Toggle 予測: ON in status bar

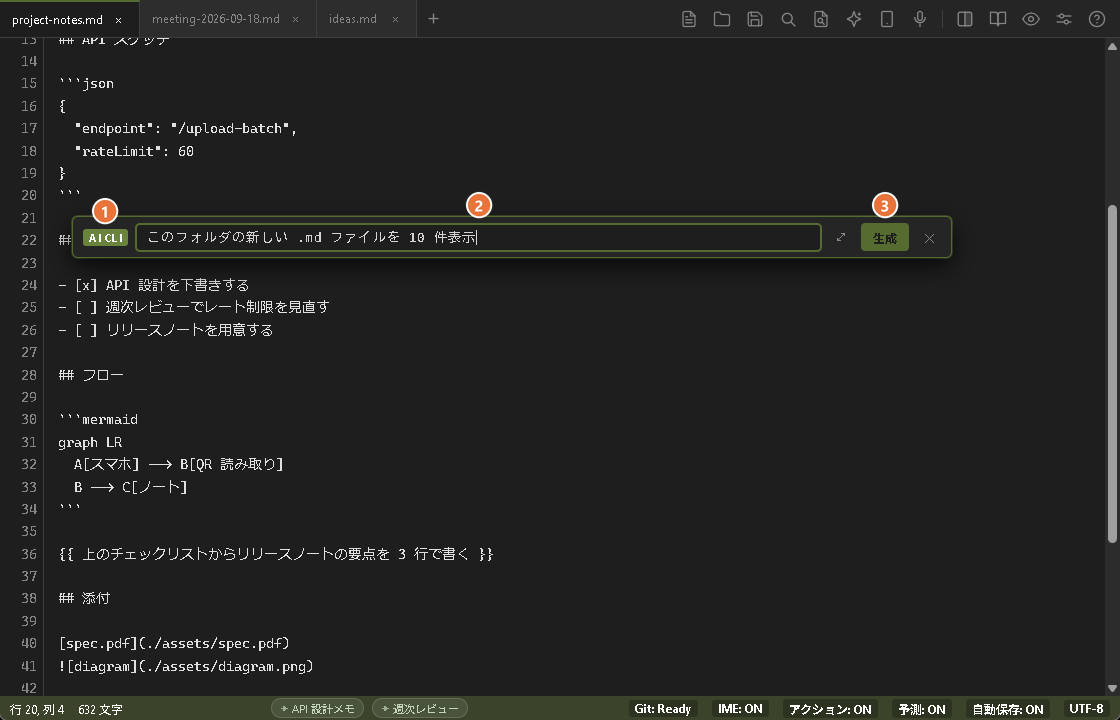921,709
